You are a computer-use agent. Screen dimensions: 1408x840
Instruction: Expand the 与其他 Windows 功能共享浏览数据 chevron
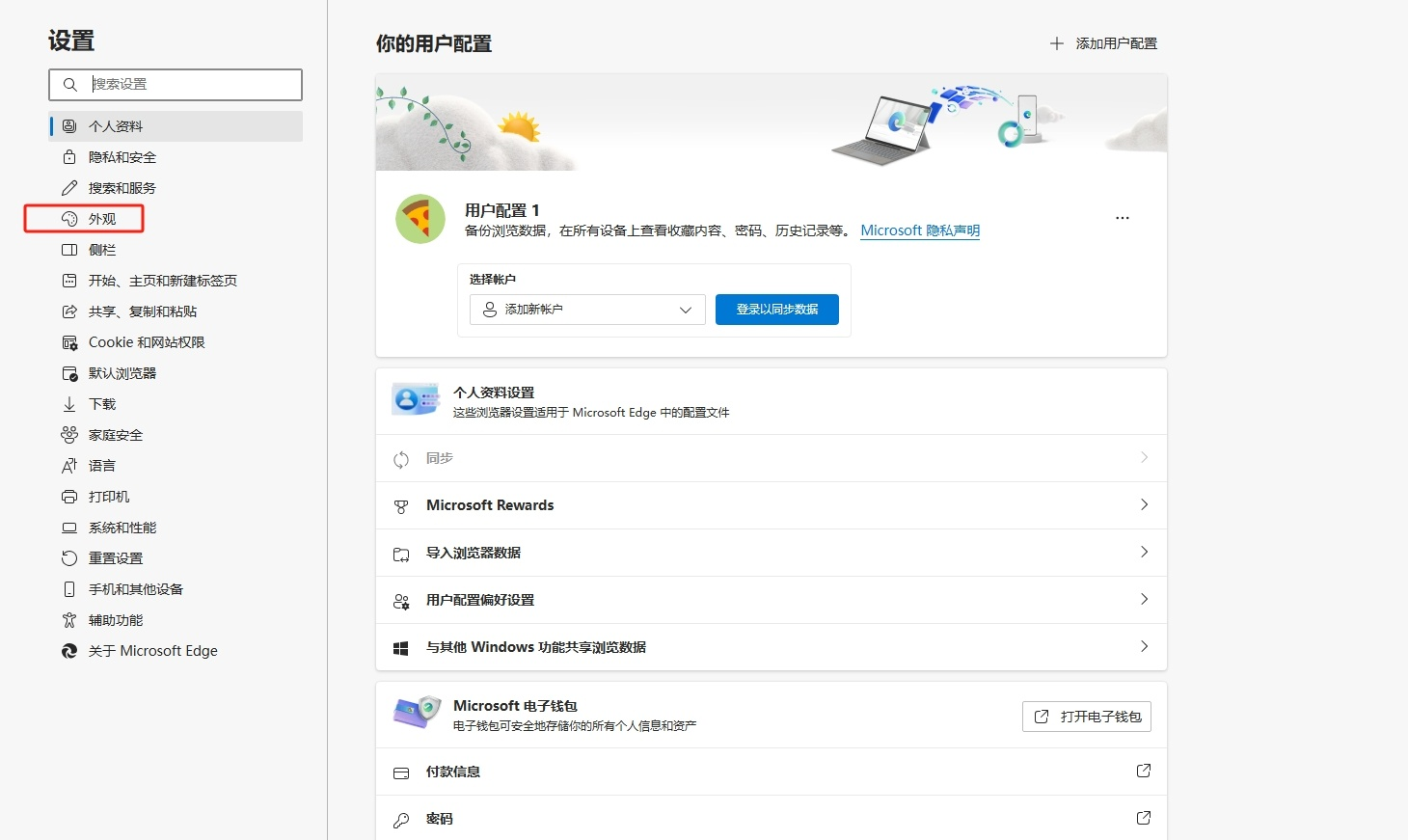click(1145, 646)
